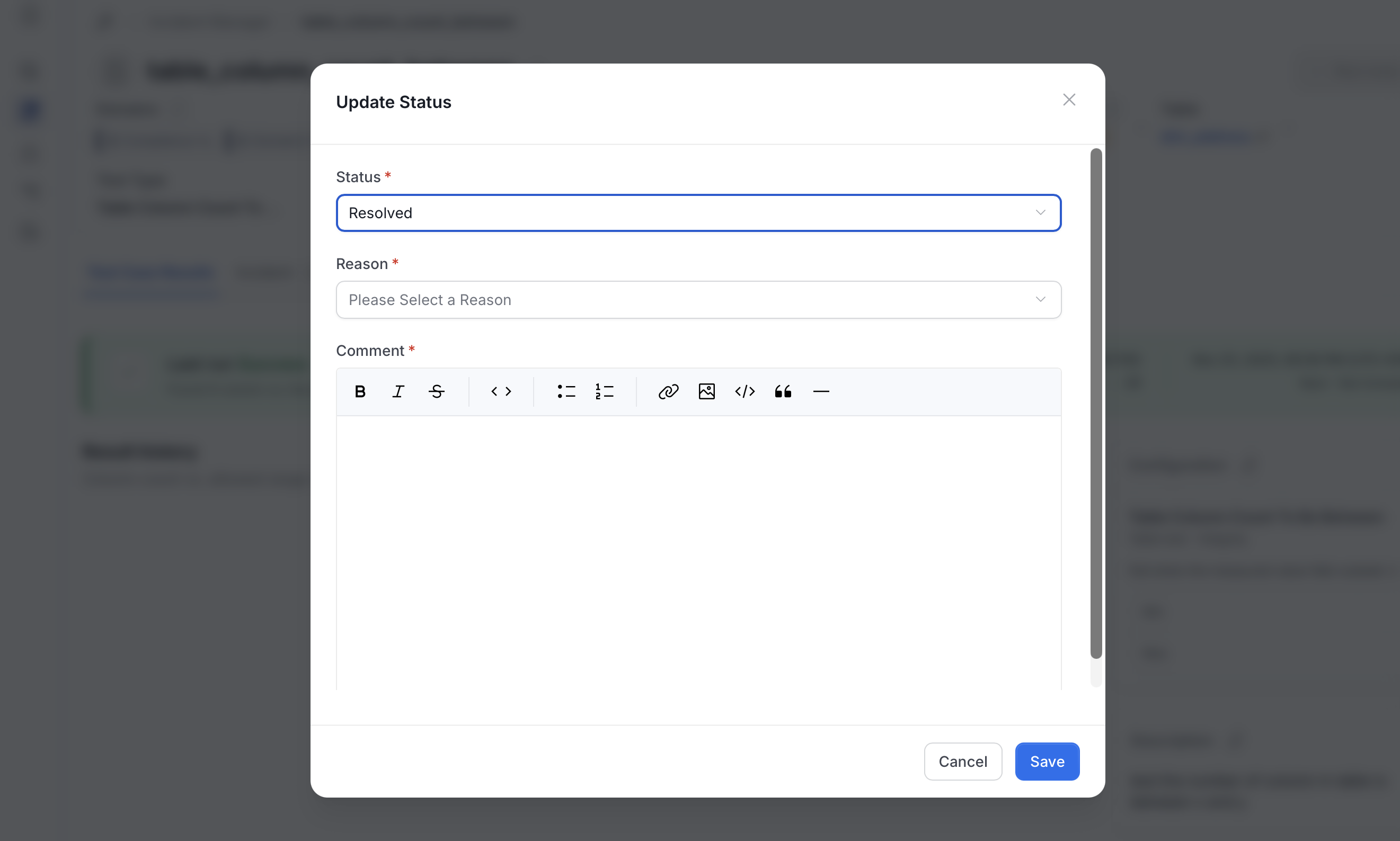This screenshot has width=1400, height=841.
Task: Toggle bold formatting in comment editor
Action: 360,391
